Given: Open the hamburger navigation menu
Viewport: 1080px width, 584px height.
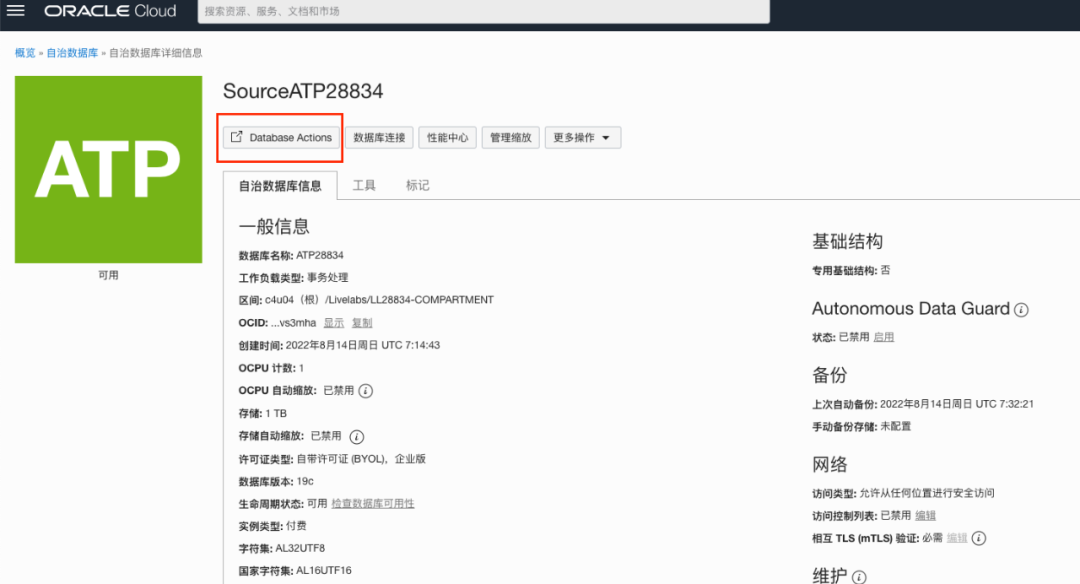Looking at the screenshot, I should point(15,10).
